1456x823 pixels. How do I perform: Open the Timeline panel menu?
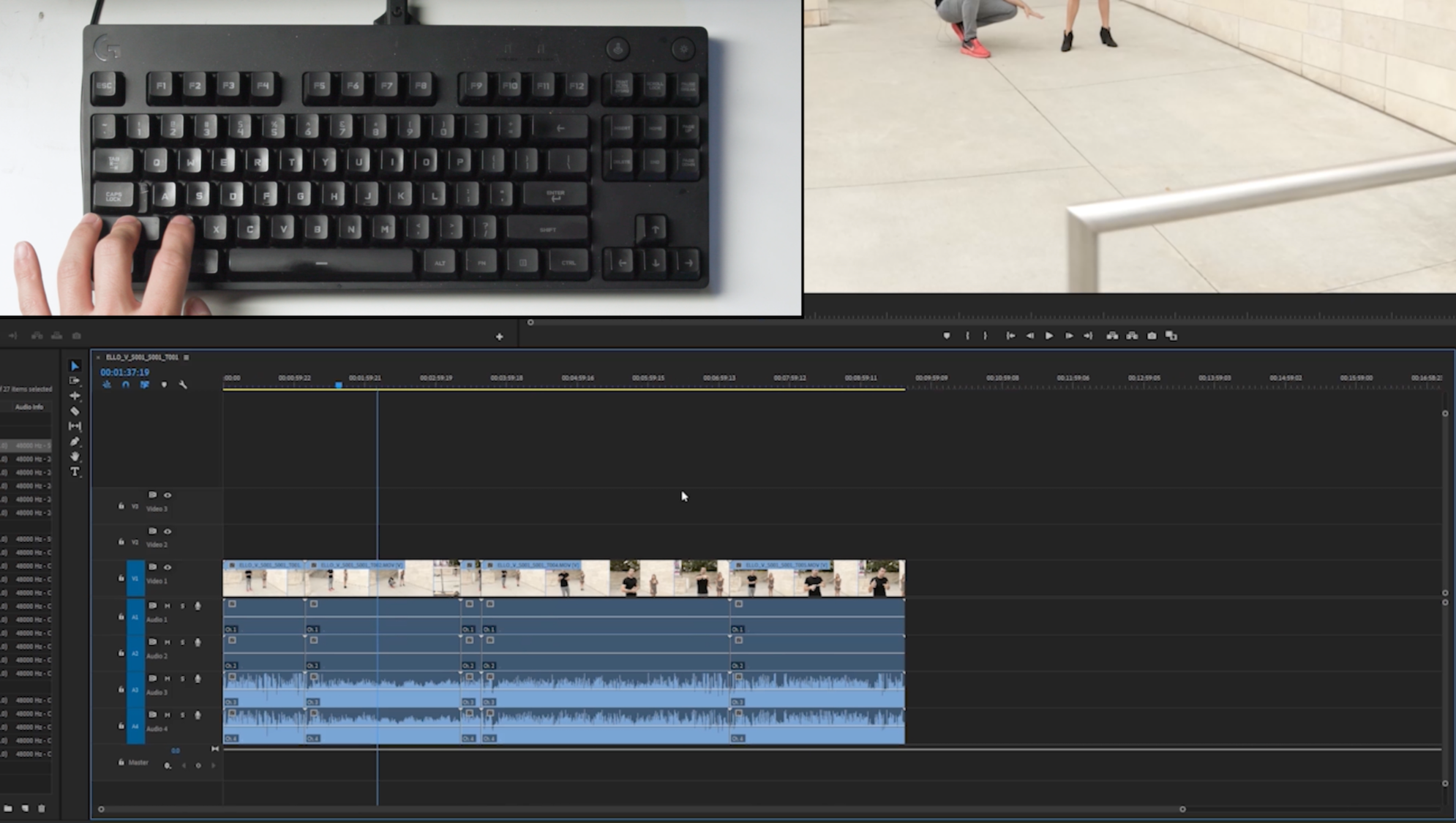(187, 358)
